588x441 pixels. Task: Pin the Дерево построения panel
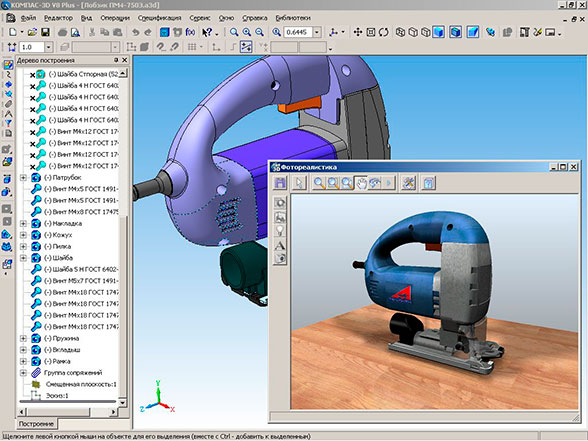(116, 60)
